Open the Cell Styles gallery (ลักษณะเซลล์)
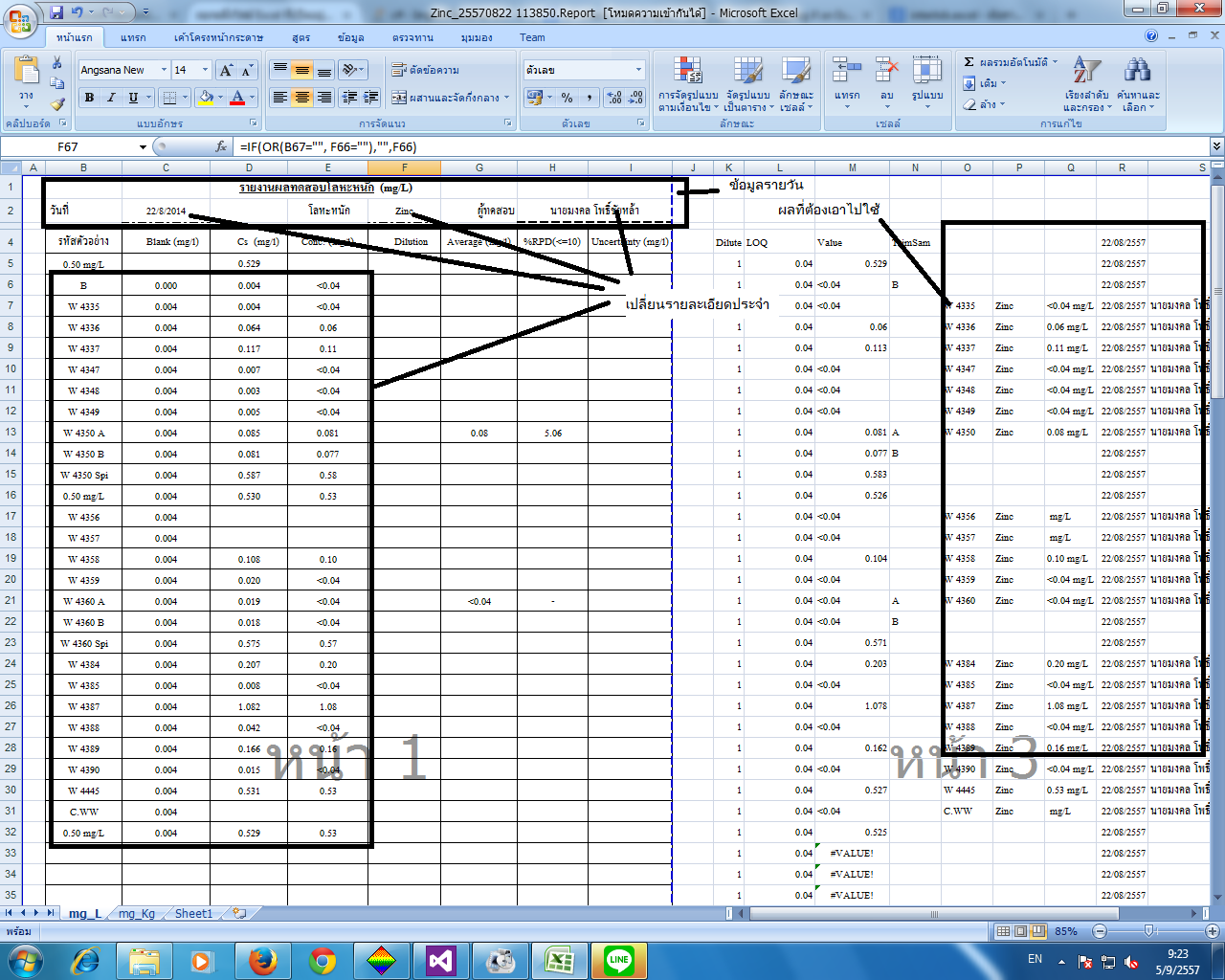The width and height of the screenshot is (1225, 980). click(x=796, y=84)
